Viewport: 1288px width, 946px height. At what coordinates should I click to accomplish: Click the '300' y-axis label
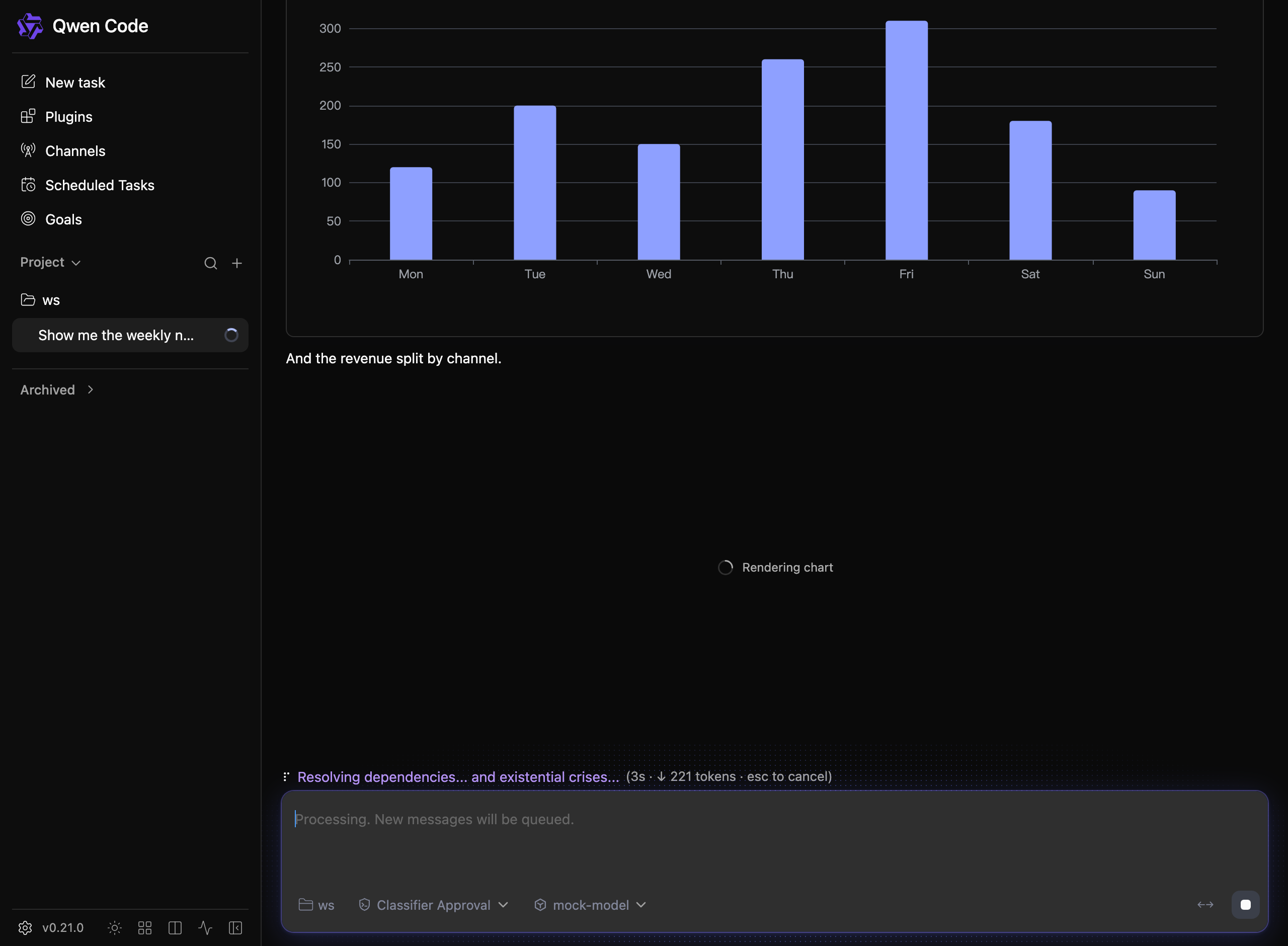[x=330, y=29]
